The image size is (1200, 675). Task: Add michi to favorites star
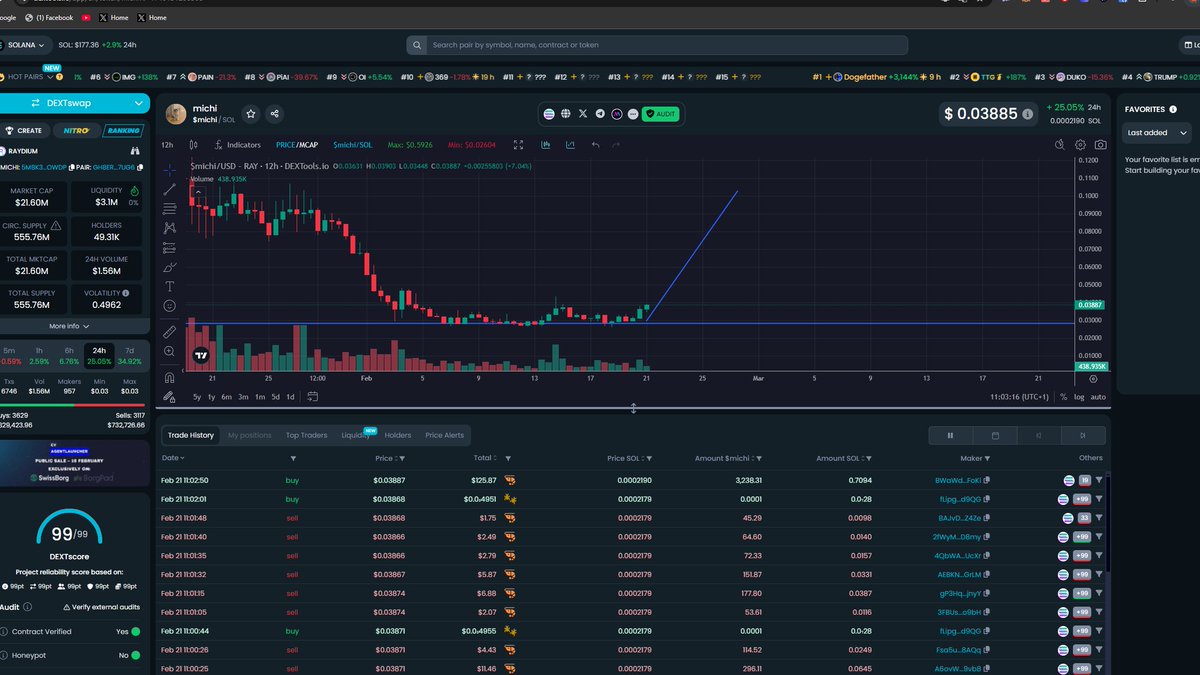[x=251, y=114]
